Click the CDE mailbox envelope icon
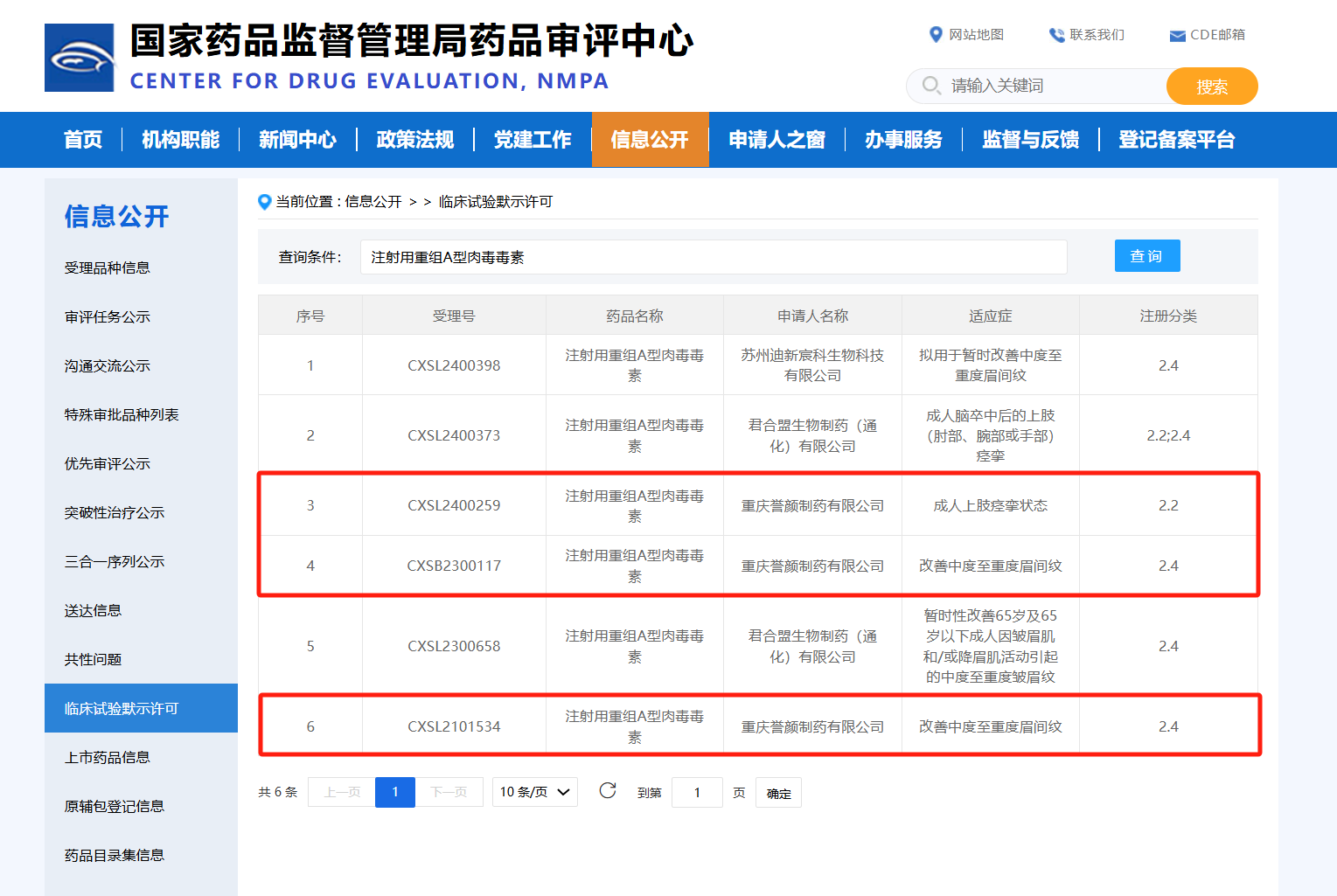 [x=1177, y=36]
